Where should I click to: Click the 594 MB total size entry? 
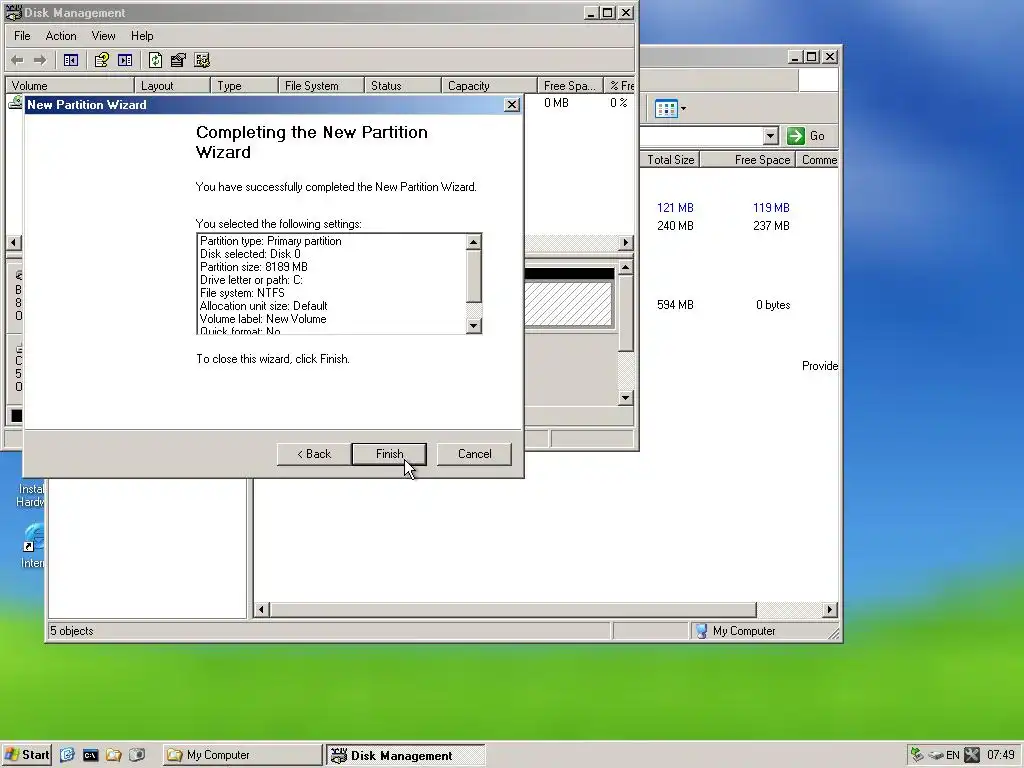[x=675, y=305]
